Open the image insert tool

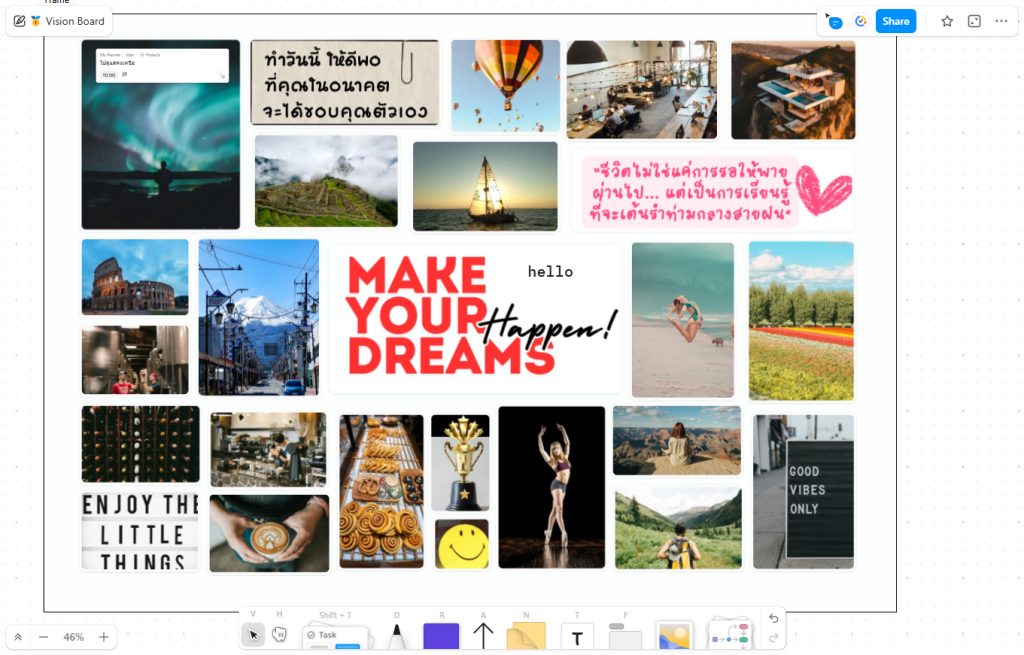[674, 636]
